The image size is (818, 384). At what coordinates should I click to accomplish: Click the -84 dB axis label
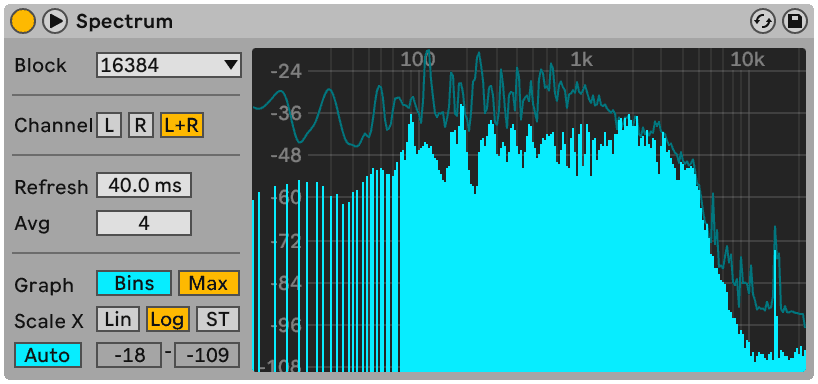pyautogui.click(x=286, y=284)
